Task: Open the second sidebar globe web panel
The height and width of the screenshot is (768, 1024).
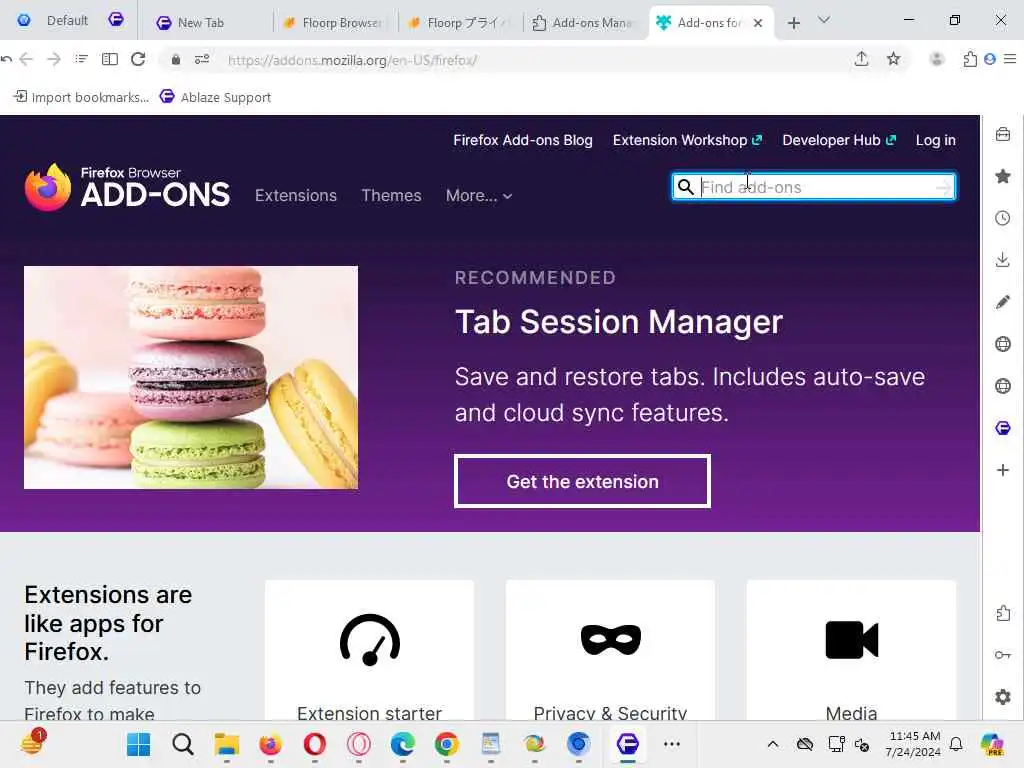Action: tap(1003, 386)
